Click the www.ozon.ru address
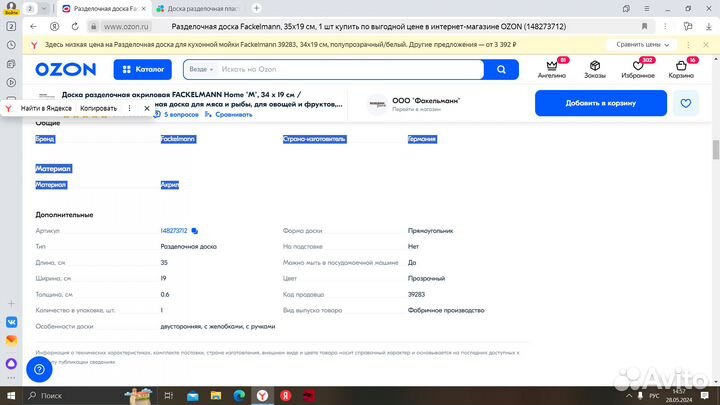The width and height of the screenshot is (720, 405). pos(126,27)
